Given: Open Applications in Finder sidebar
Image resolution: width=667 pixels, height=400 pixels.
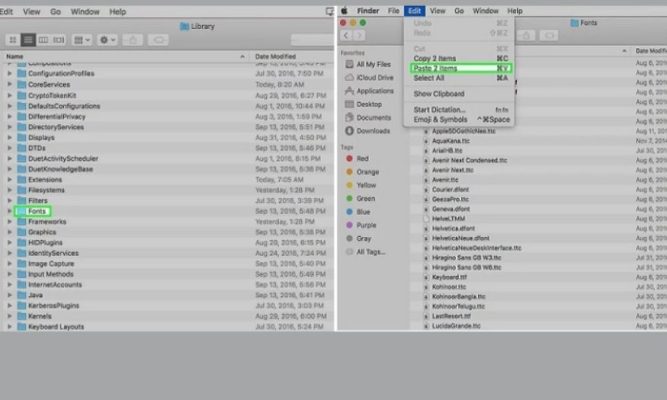Looking at the screenshot, I should tap(375, 91).
